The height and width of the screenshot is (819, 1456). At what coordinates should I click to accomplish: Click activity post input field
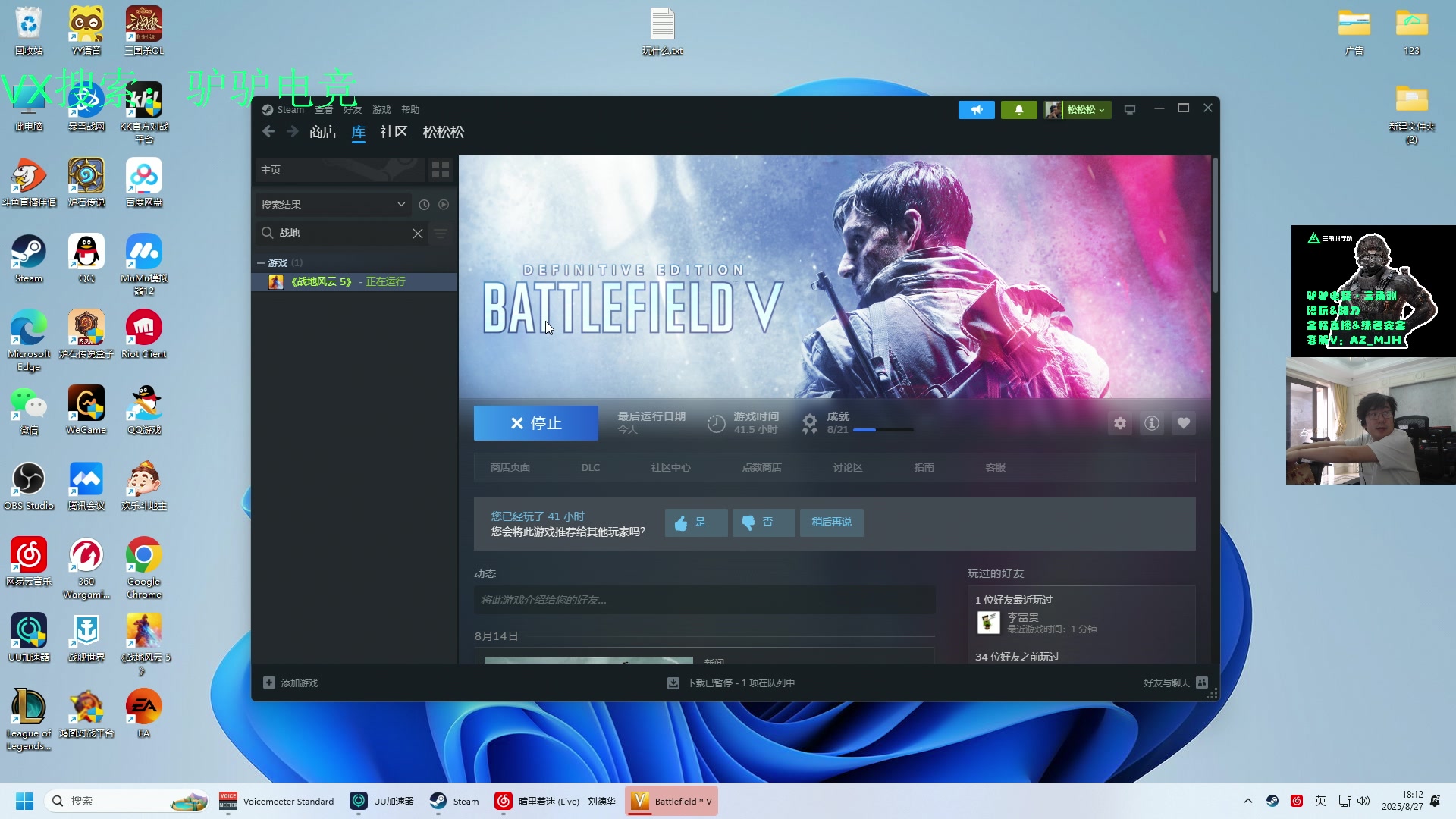(x=704, y=600)
